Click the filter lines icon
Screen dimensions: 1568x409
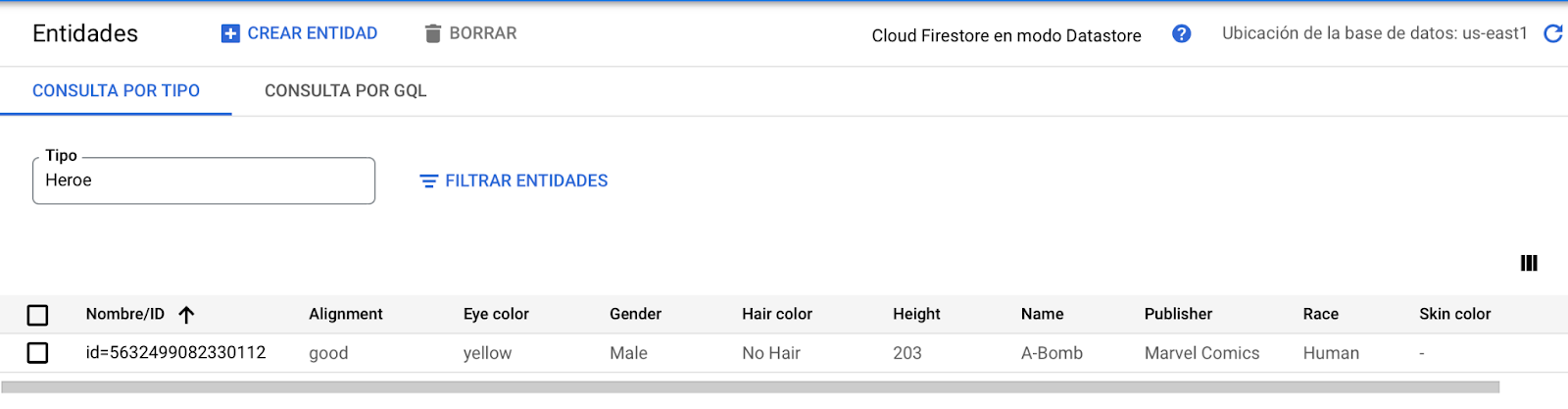click(428, 181)
